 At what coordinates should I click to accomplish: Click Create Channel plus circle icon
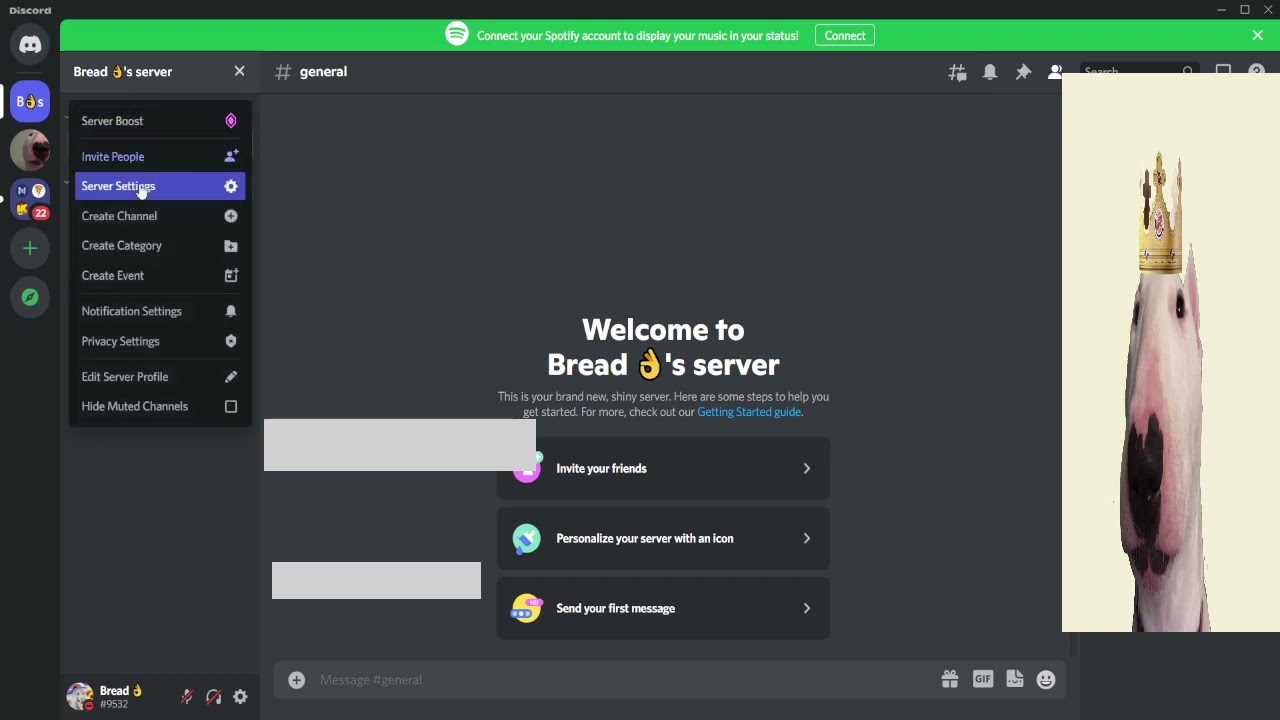pos(231,216)
